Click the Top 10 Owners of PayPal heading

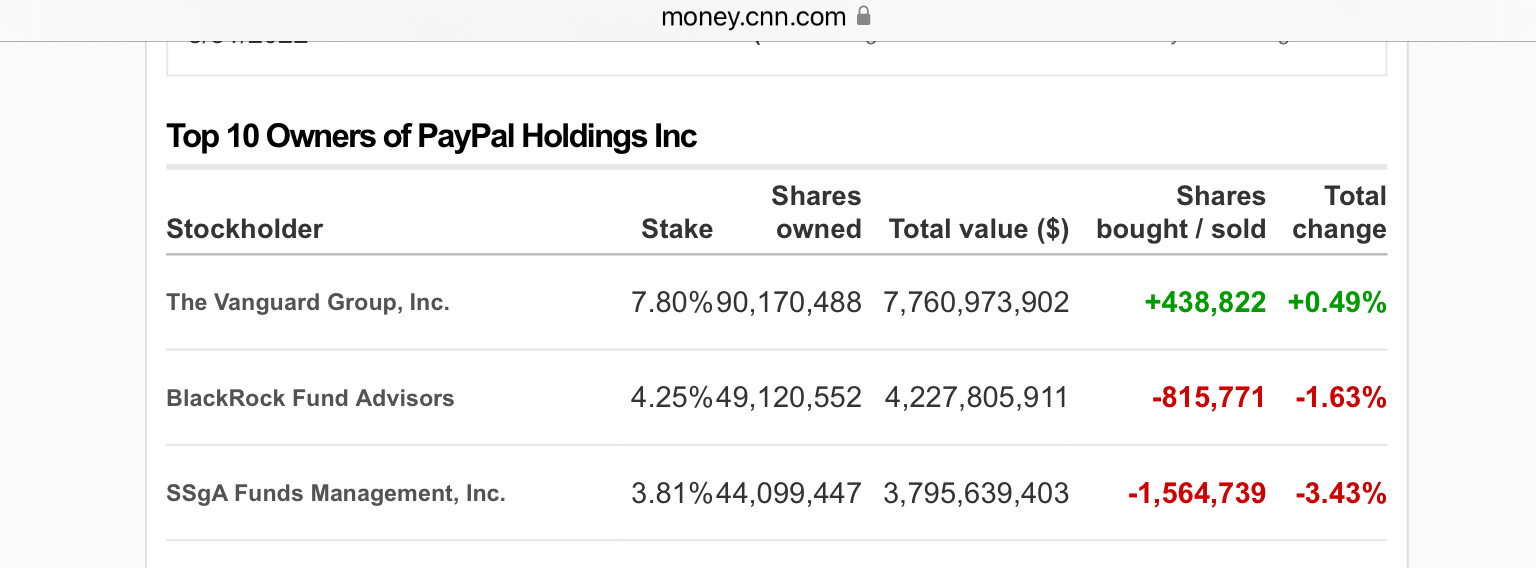[432, 136]
